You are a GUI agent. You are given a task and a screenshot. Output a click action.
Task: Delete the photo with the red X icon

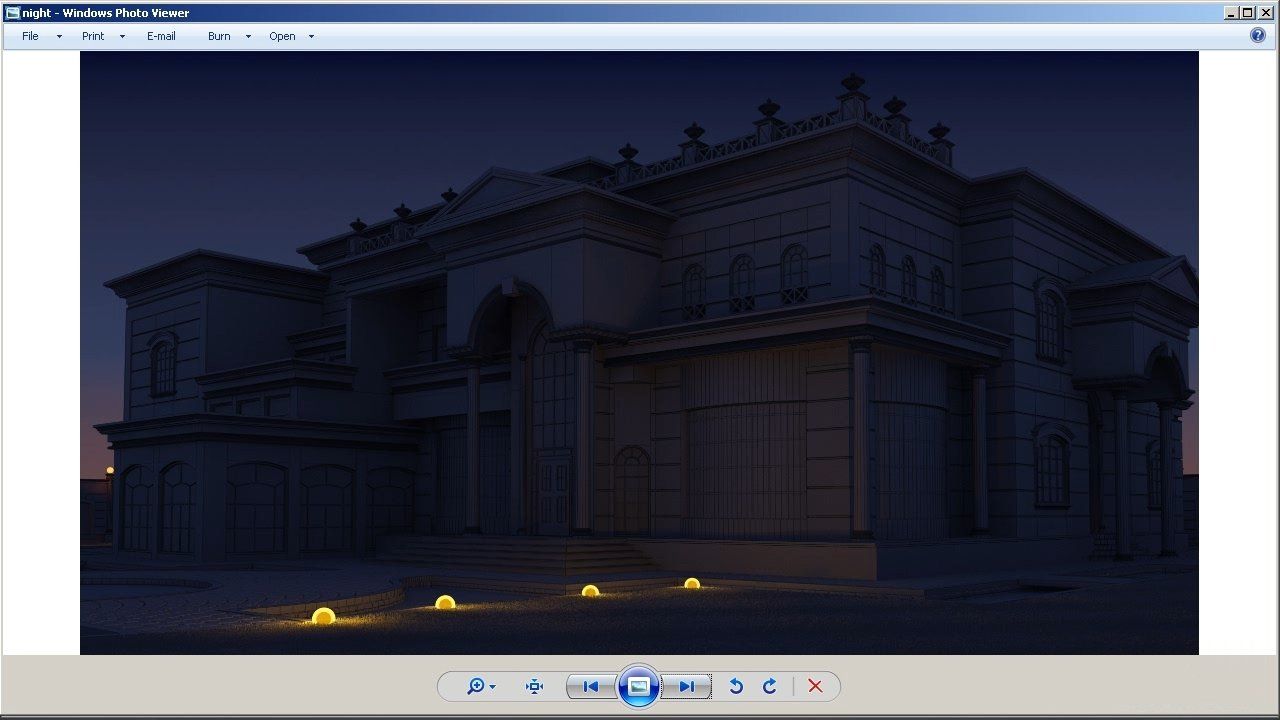815,686
